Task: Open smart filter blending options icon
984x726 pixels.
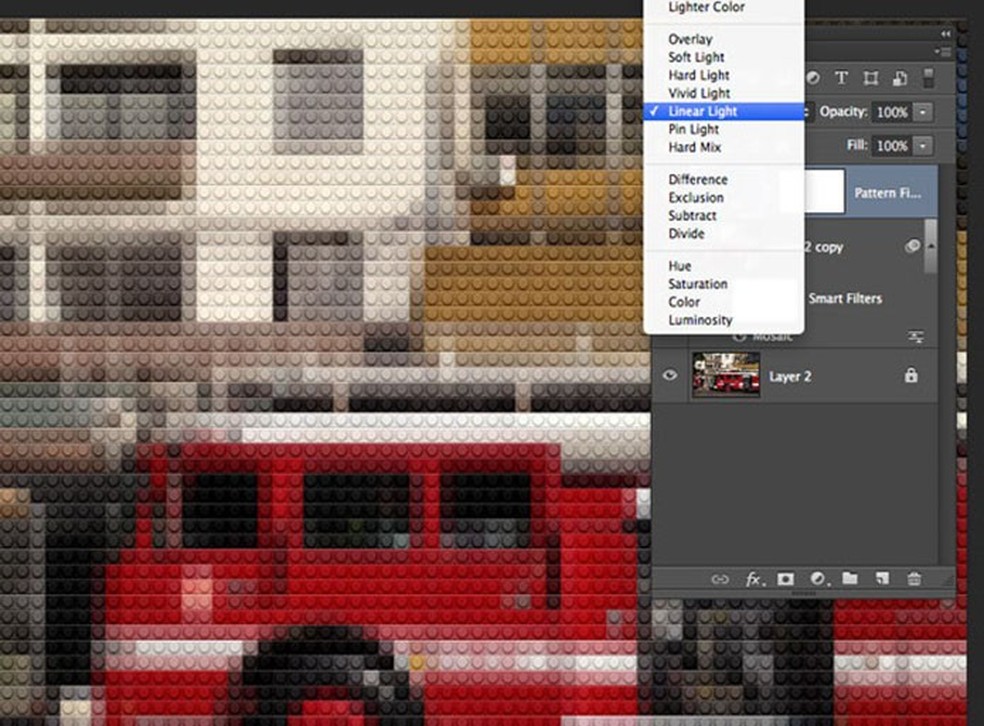Action: coord(916,337)
